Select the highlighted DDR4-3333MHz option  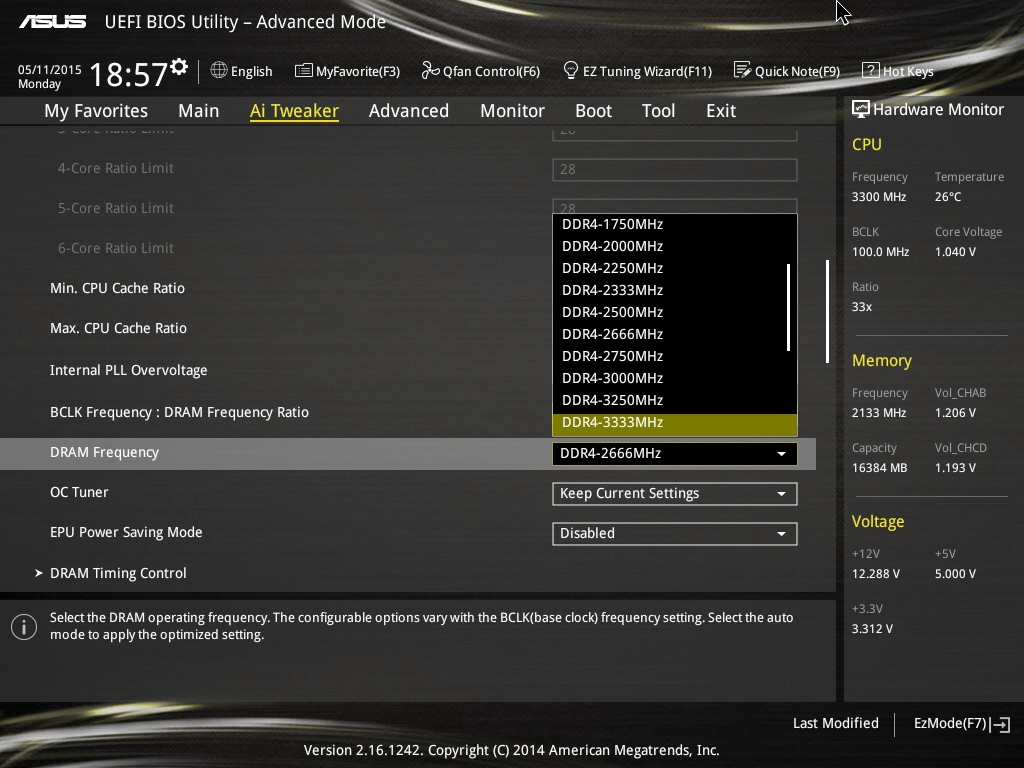[x=675, y=424]
